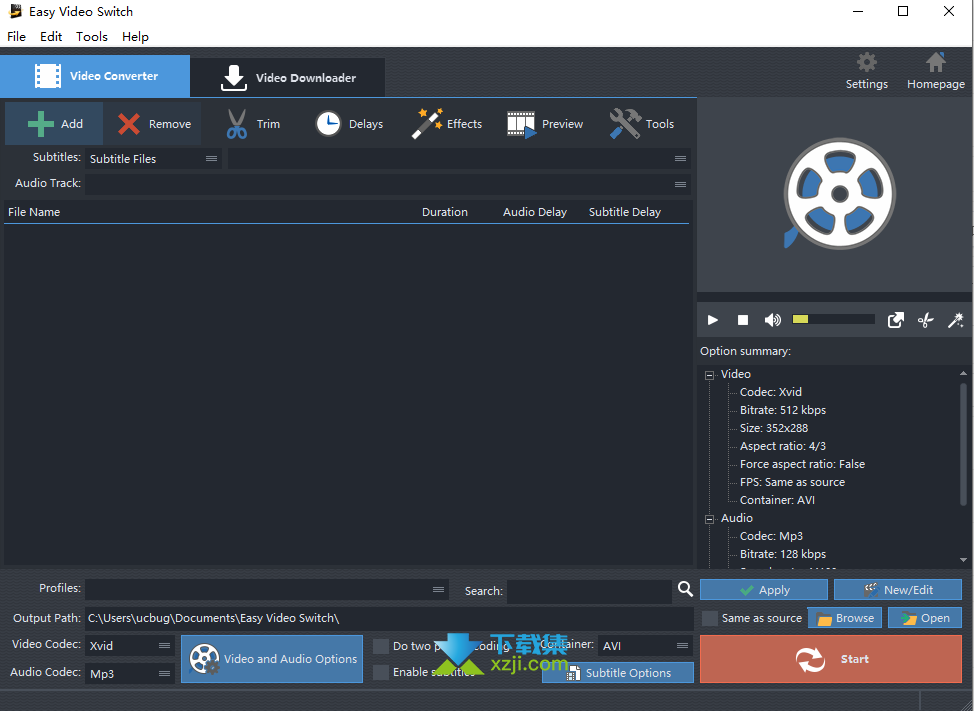Click the Apply profile button
974x711 pixels.
click(x=764, y=590)
